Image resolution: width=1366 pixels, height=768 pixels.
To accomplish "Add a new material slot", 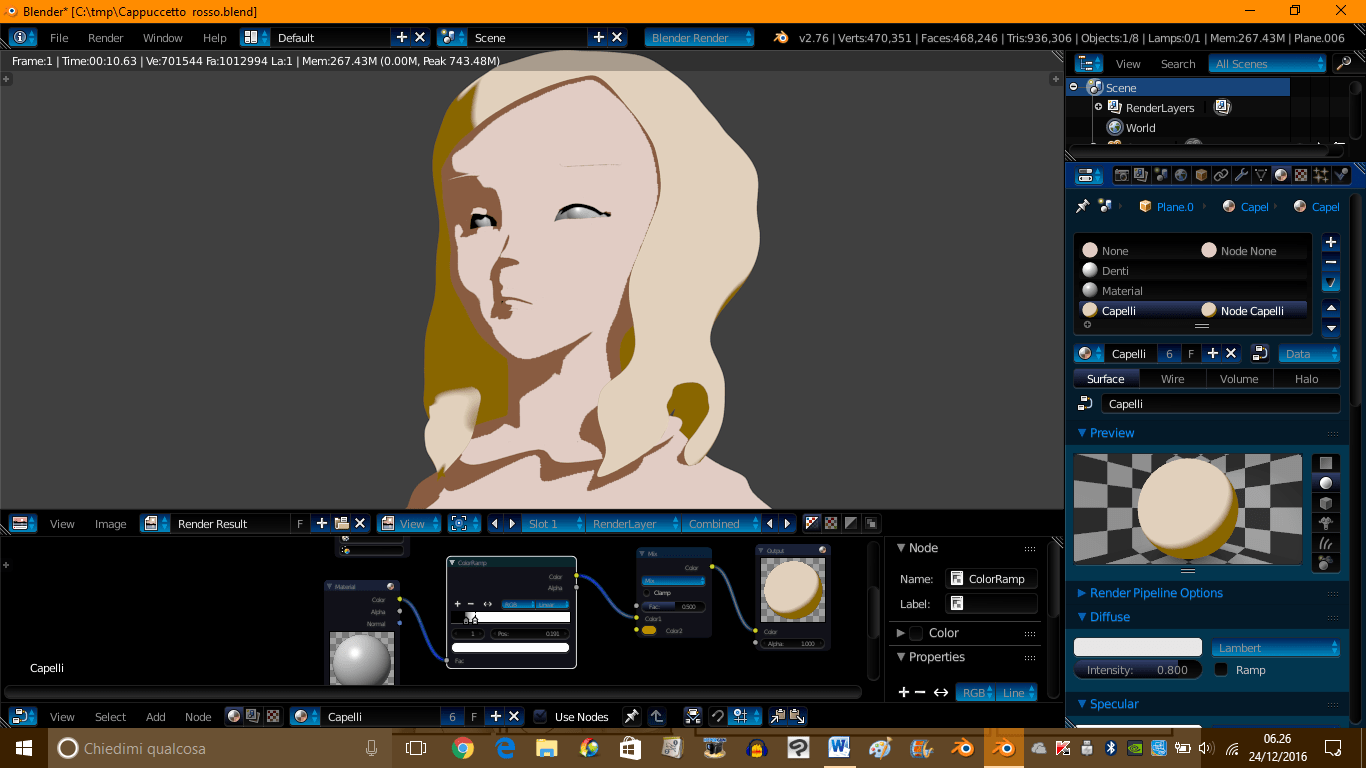I will click(1331, 242).
